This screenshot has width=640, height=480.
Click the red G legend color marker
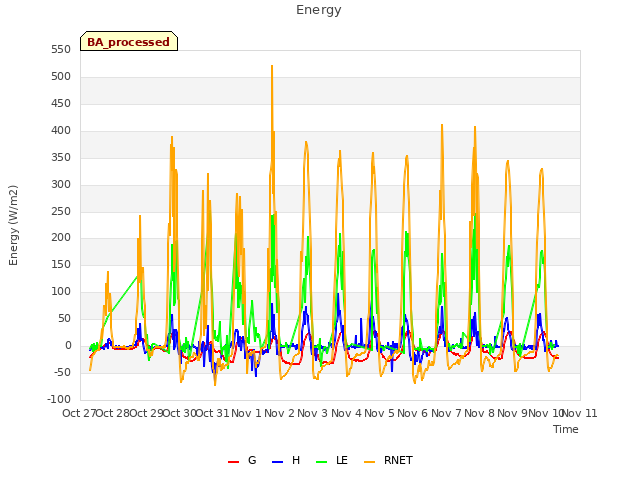click(x=233, y=462)
